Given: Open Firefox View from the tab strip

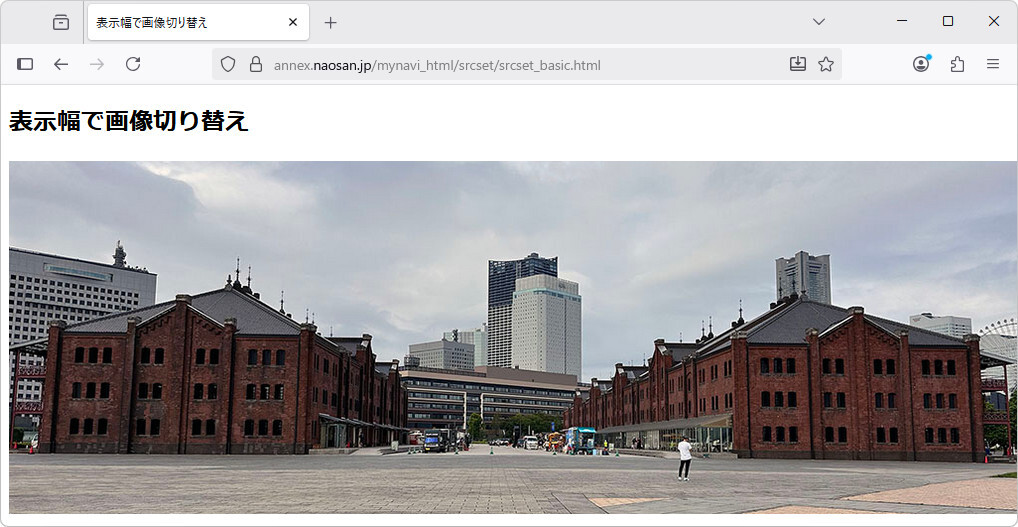Looking at the screenshot, I should point(61,22).
